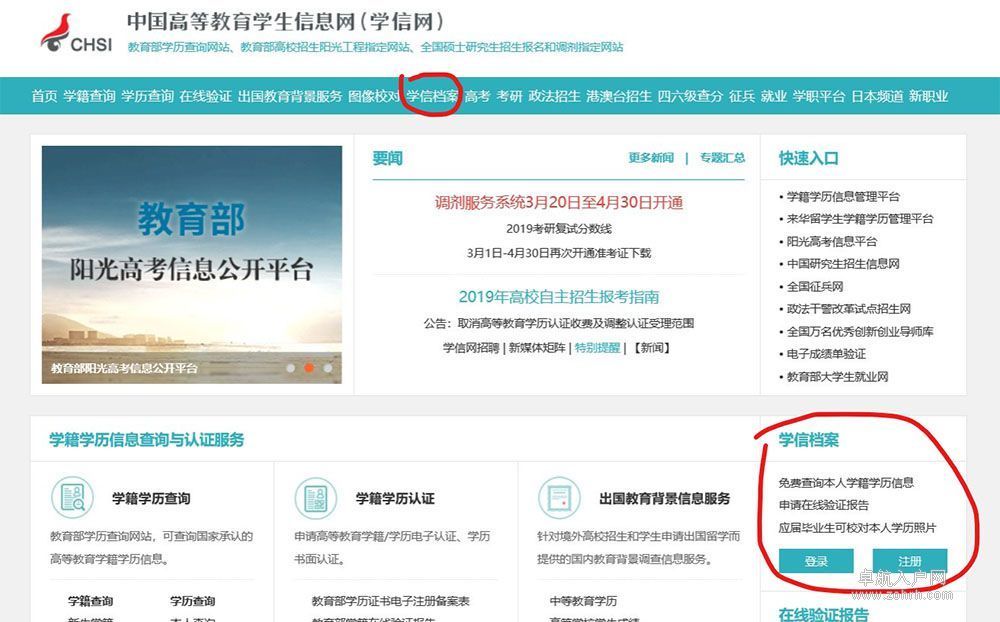
Task: Open 图像校对 in navigation bar
Action: tap(374, 96)
